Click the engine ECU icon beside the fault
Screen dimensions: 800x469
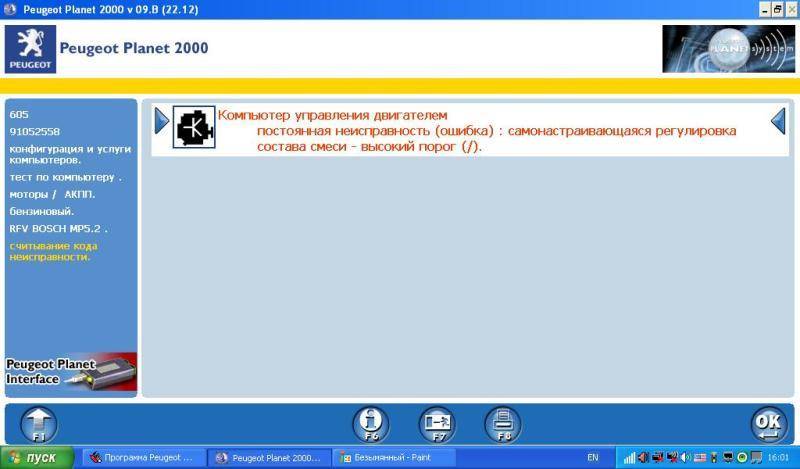[x=194, y=127]
